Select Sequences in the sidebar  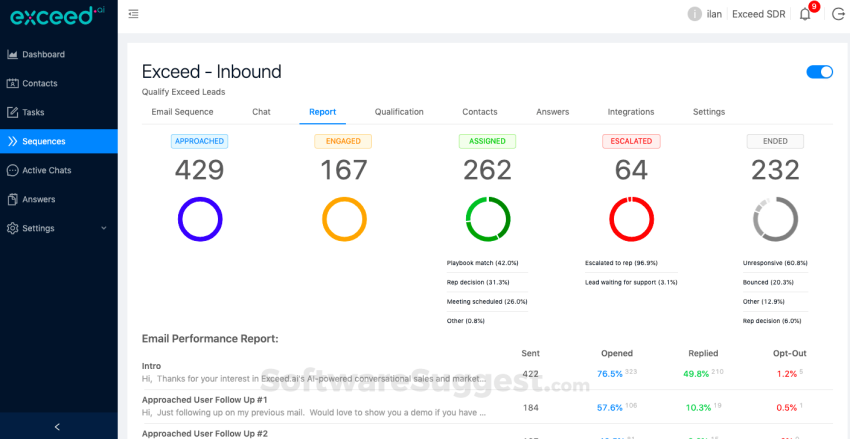pyautogui.click(x=59, y=141)
